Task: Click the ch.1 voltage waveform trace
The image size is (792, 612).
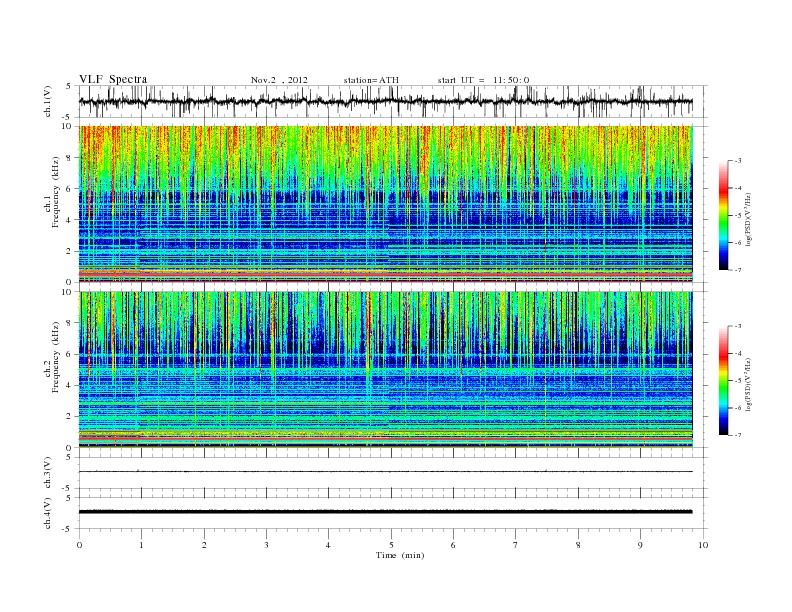Action: tap(385, 101)
